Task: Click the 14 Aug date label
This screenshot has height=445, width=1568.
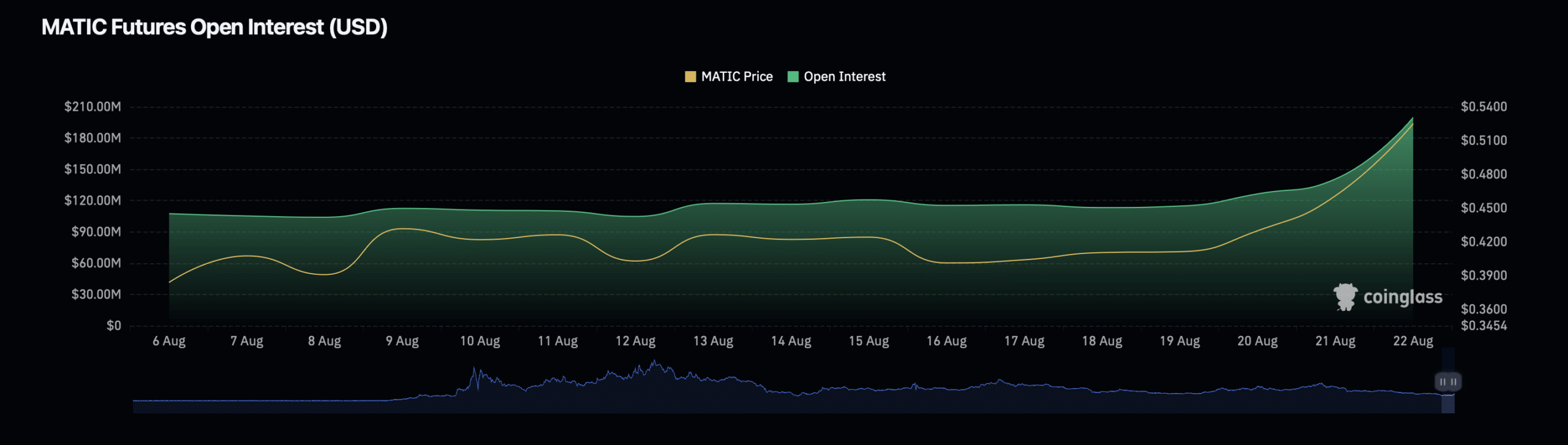Action: (791, 341)
